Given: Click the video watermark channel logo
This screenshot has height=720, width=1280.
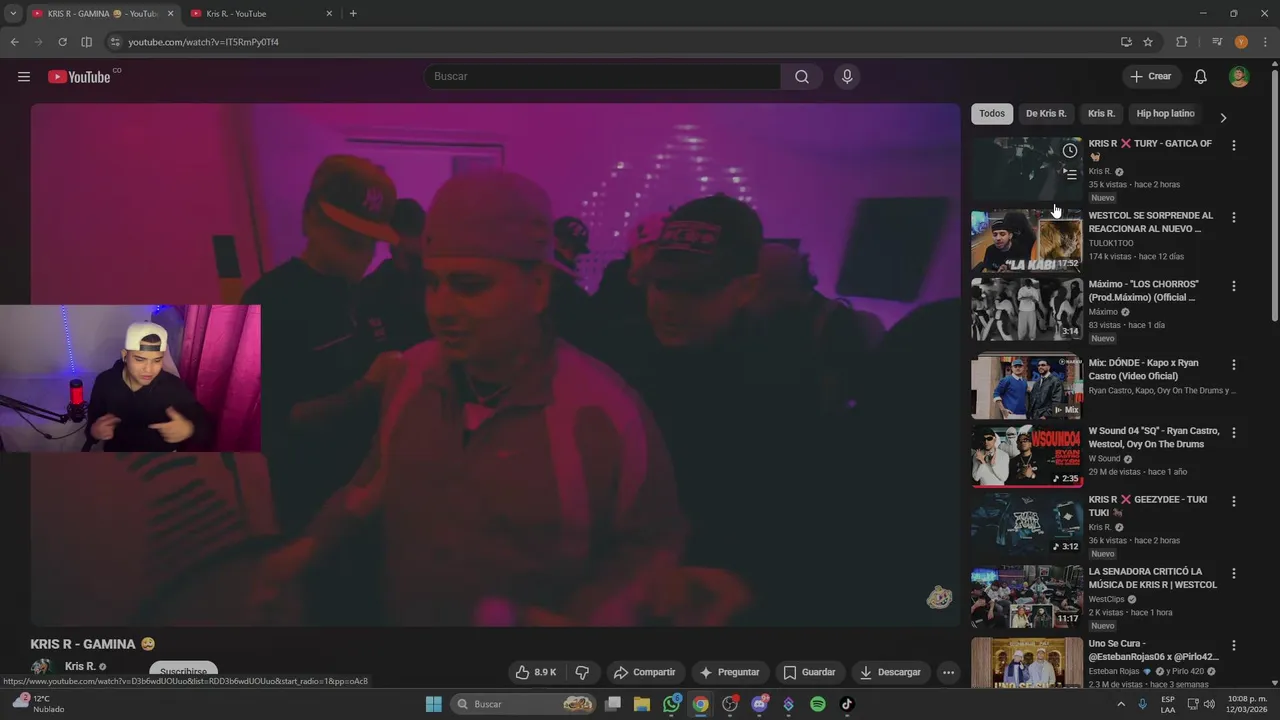Looking at the screenshot, I should [938, 598].
